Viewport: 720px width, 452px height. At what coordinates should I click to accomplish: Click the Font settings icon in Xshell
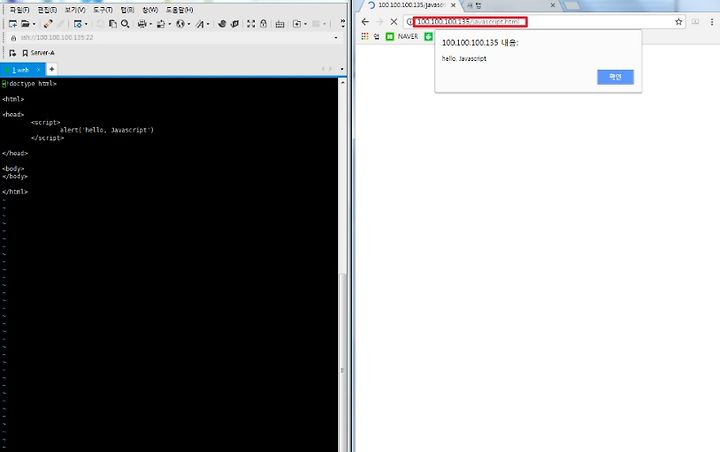[x=200, y=24]
